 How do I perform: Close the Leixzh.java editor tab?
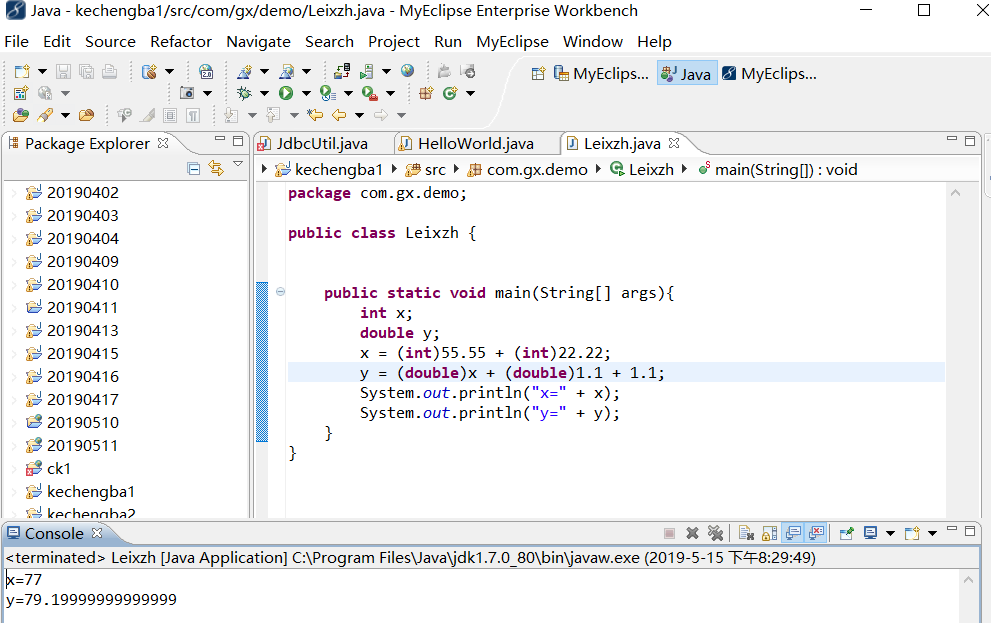pos(674,143)
